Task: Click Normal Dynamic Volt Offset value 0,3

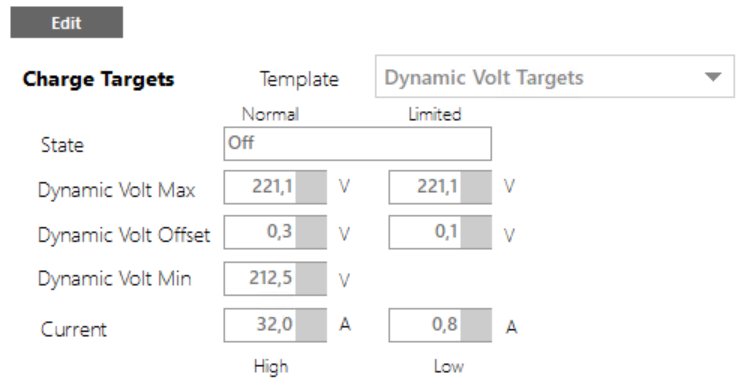Action: point(260,232)
